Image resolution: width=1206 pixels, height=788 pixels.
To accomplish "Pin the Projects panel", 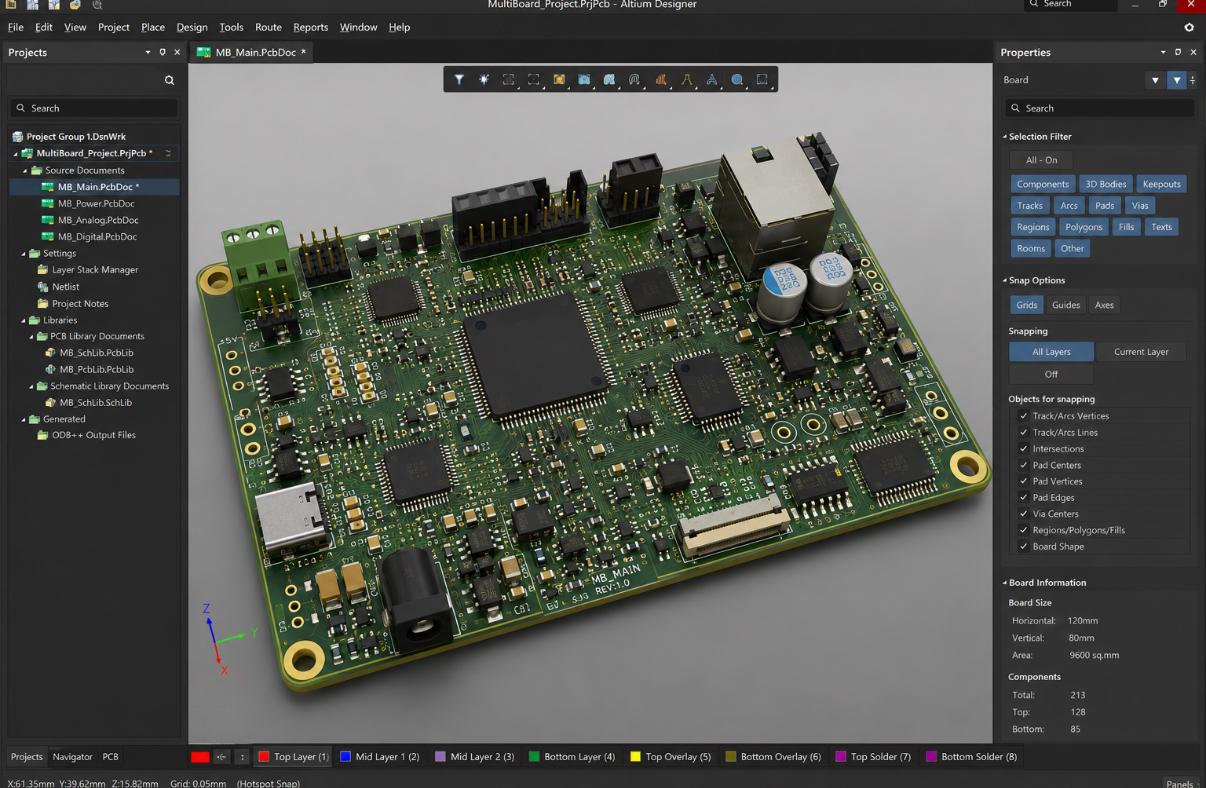I will pos(163,52).
